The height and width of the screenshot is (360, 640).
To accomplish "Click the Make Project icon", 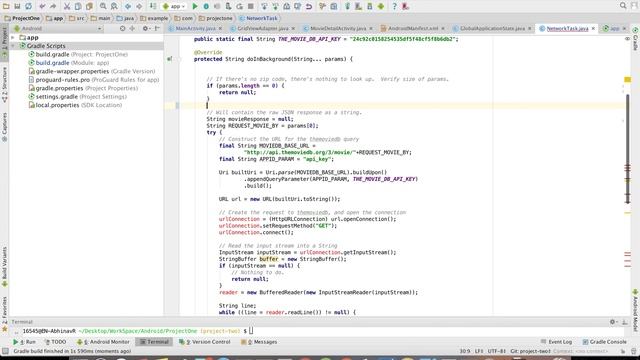I will coord(153,6).
